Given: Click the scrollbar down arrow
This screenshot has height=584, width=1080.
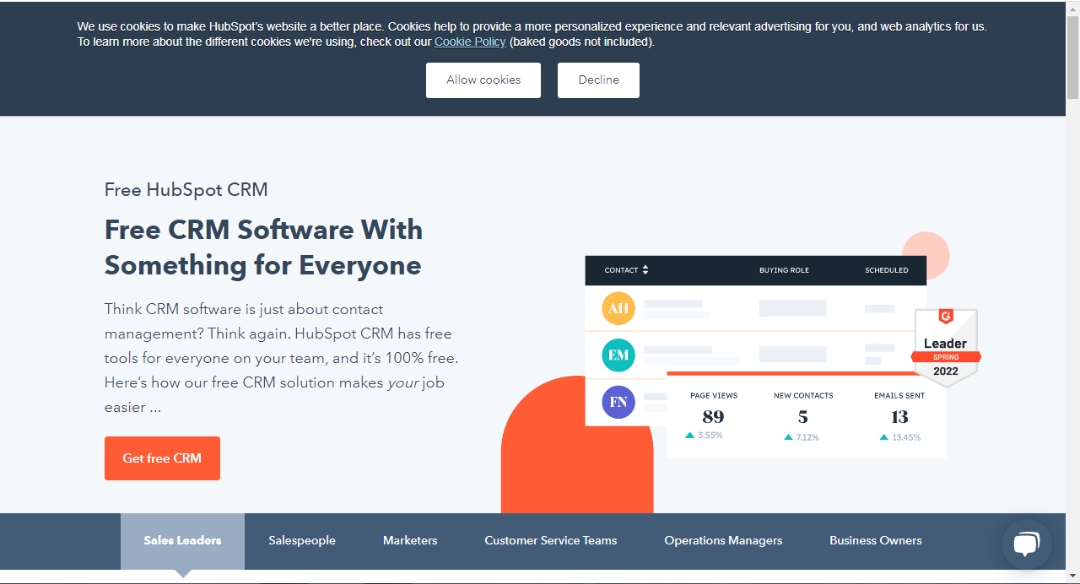Looking at the screenshot, I should coord(1072,575).
